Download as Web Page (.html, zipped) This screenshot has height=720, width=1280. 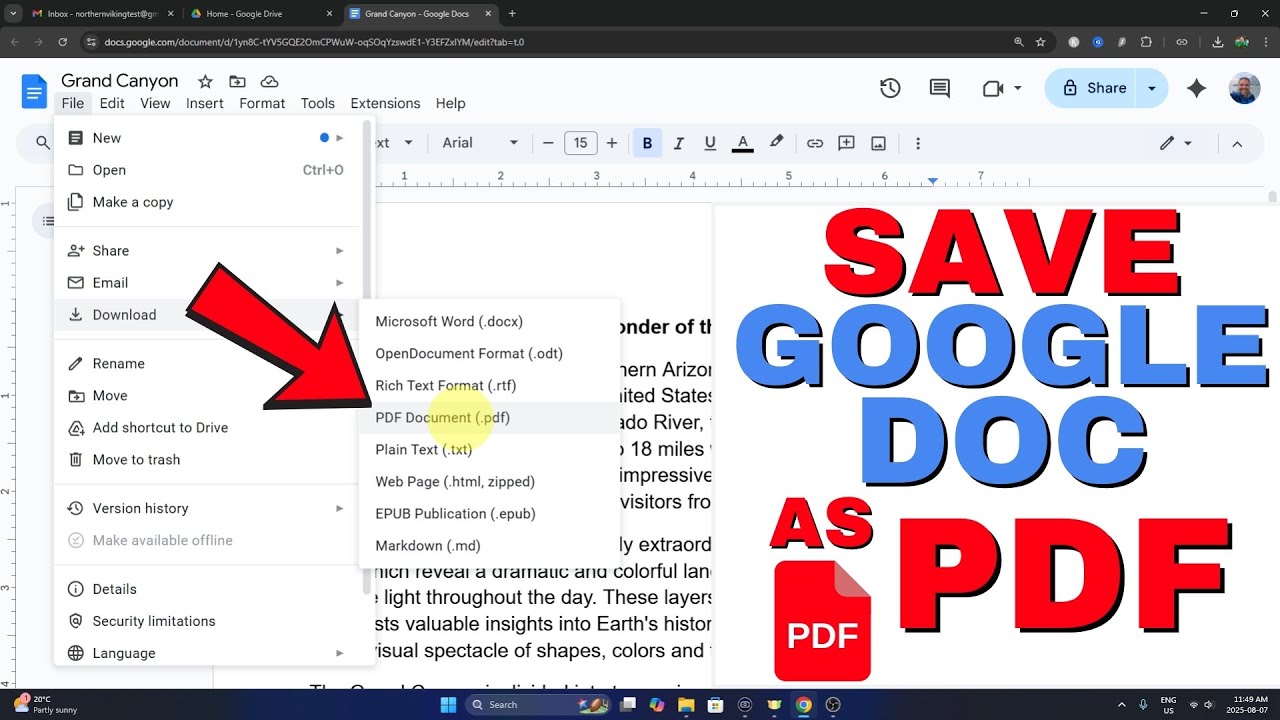[489, 482]
